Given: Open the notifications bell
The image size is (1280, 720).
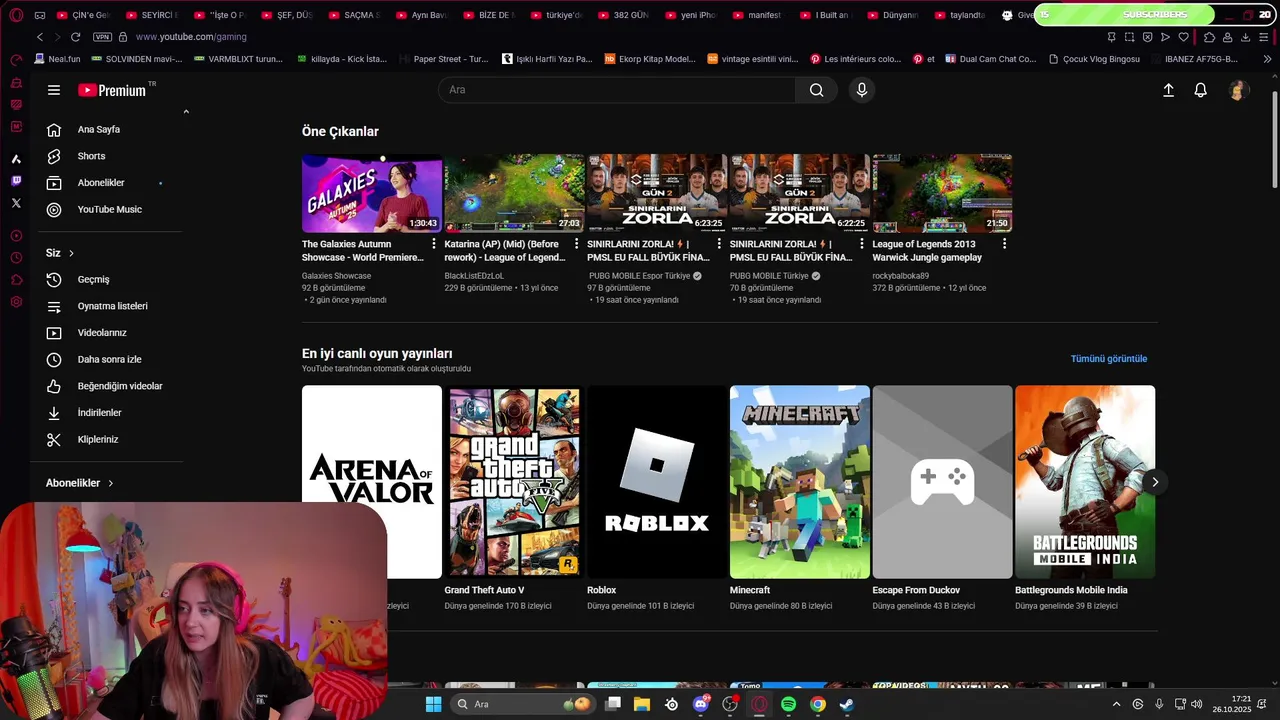Looking at the screenshot, I should 1201,90.
